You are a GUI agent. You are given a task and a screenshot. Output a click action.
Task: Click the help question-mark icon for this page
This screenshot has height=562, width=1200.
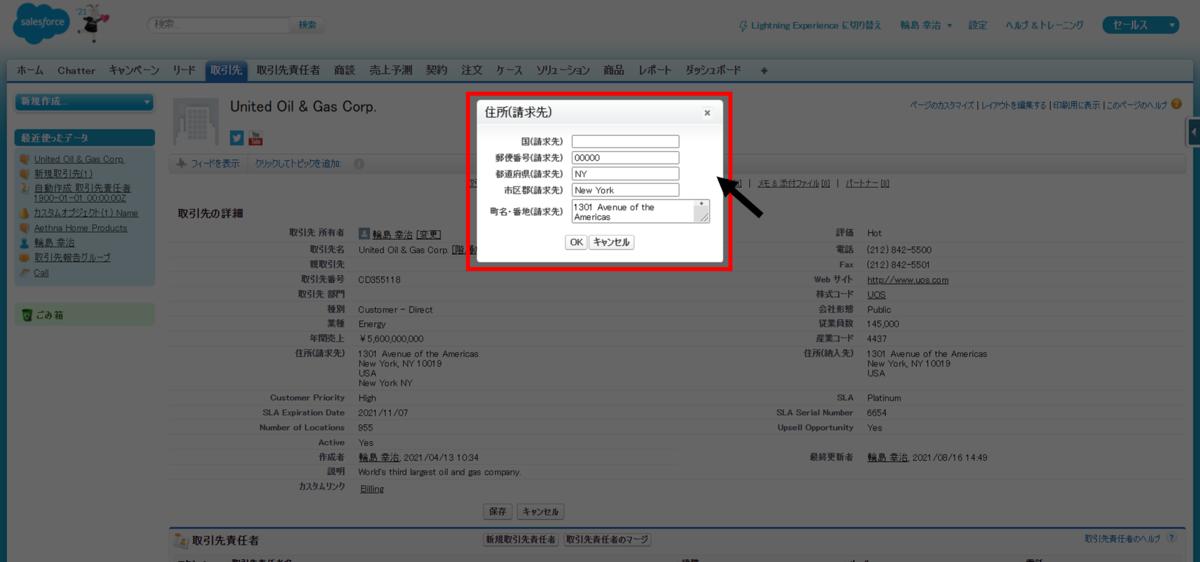1176,104
